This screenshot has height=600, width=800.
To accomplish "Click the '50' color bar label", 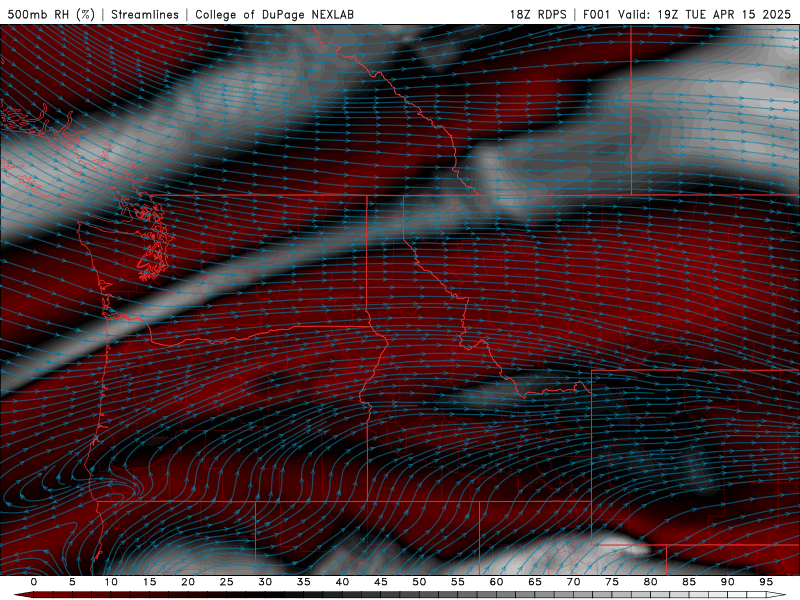I will (419, 582).
